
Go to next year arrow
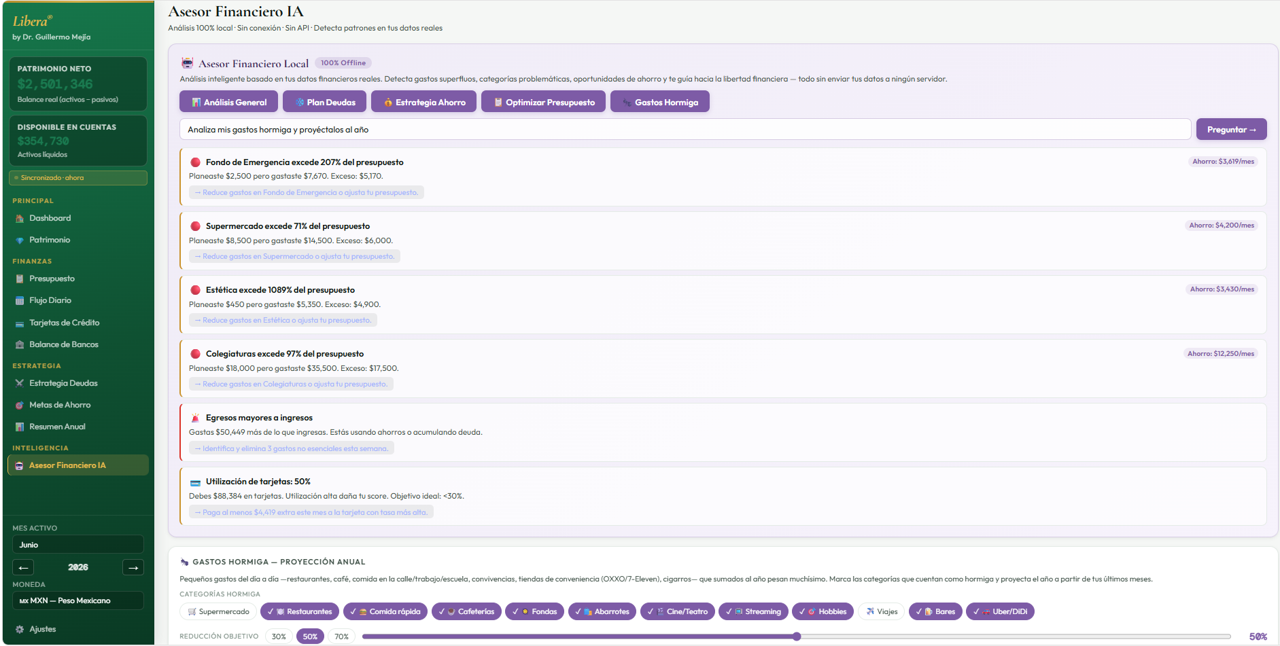(133, 567)
